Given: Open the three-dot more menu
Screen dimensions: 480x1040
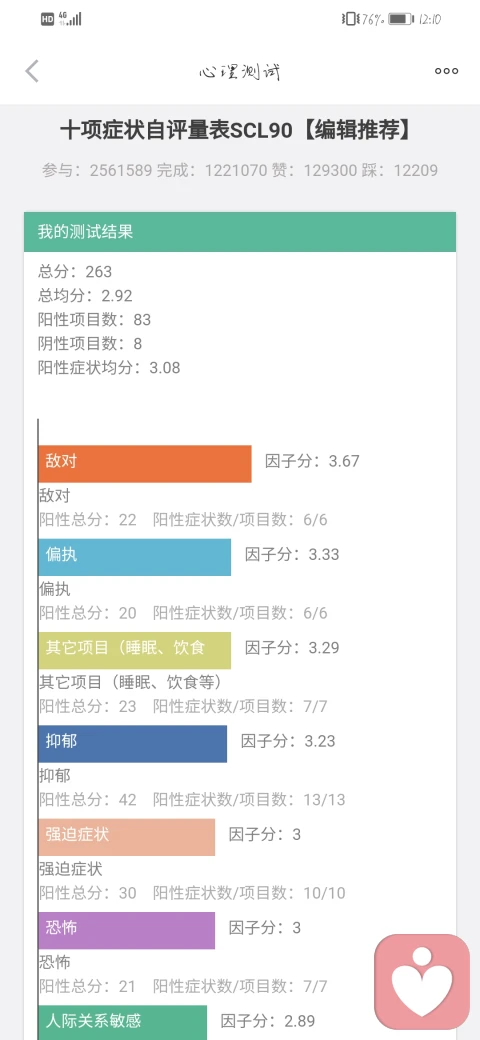Looking at the screenshot, I should click(446, 72).
